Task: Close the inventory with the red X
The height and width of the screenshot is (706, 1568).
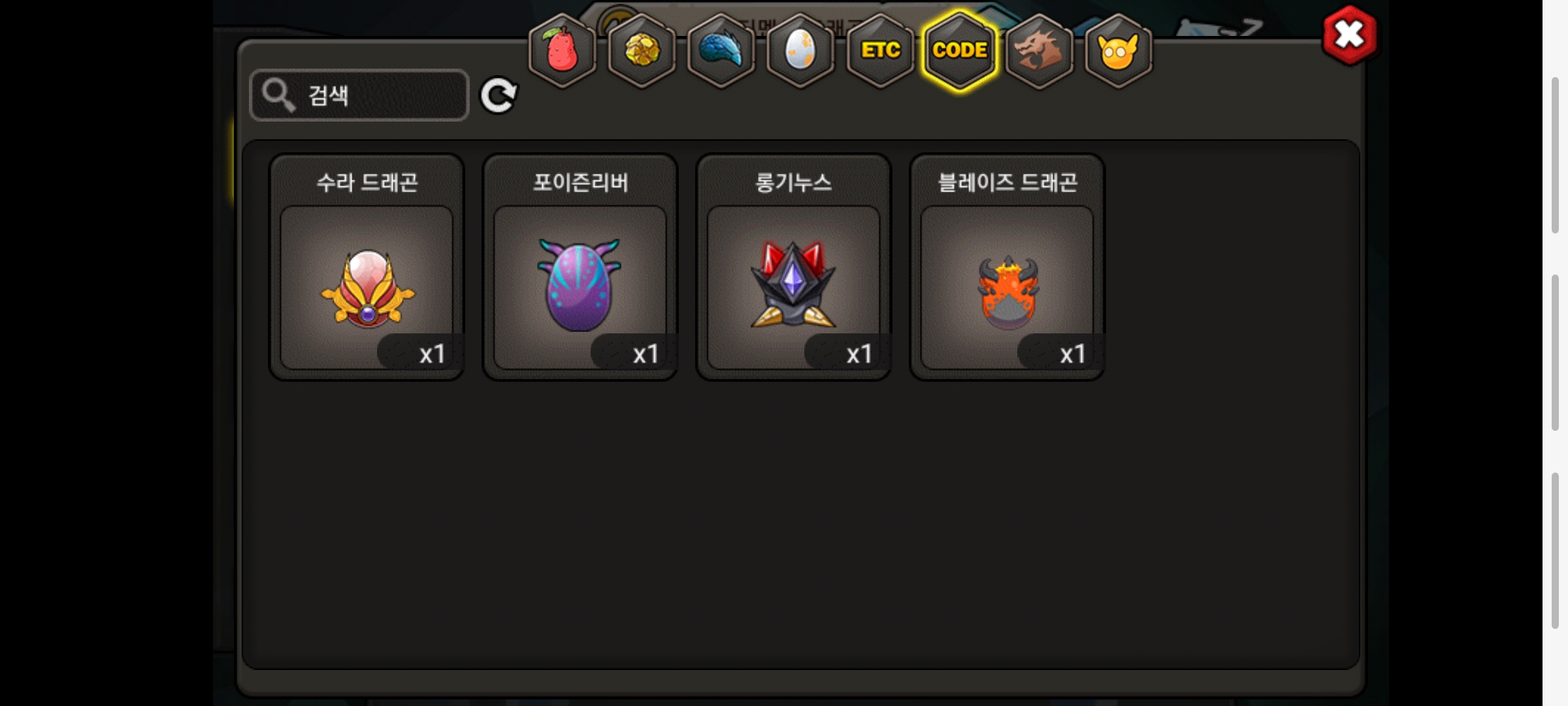Action: 1349,35
